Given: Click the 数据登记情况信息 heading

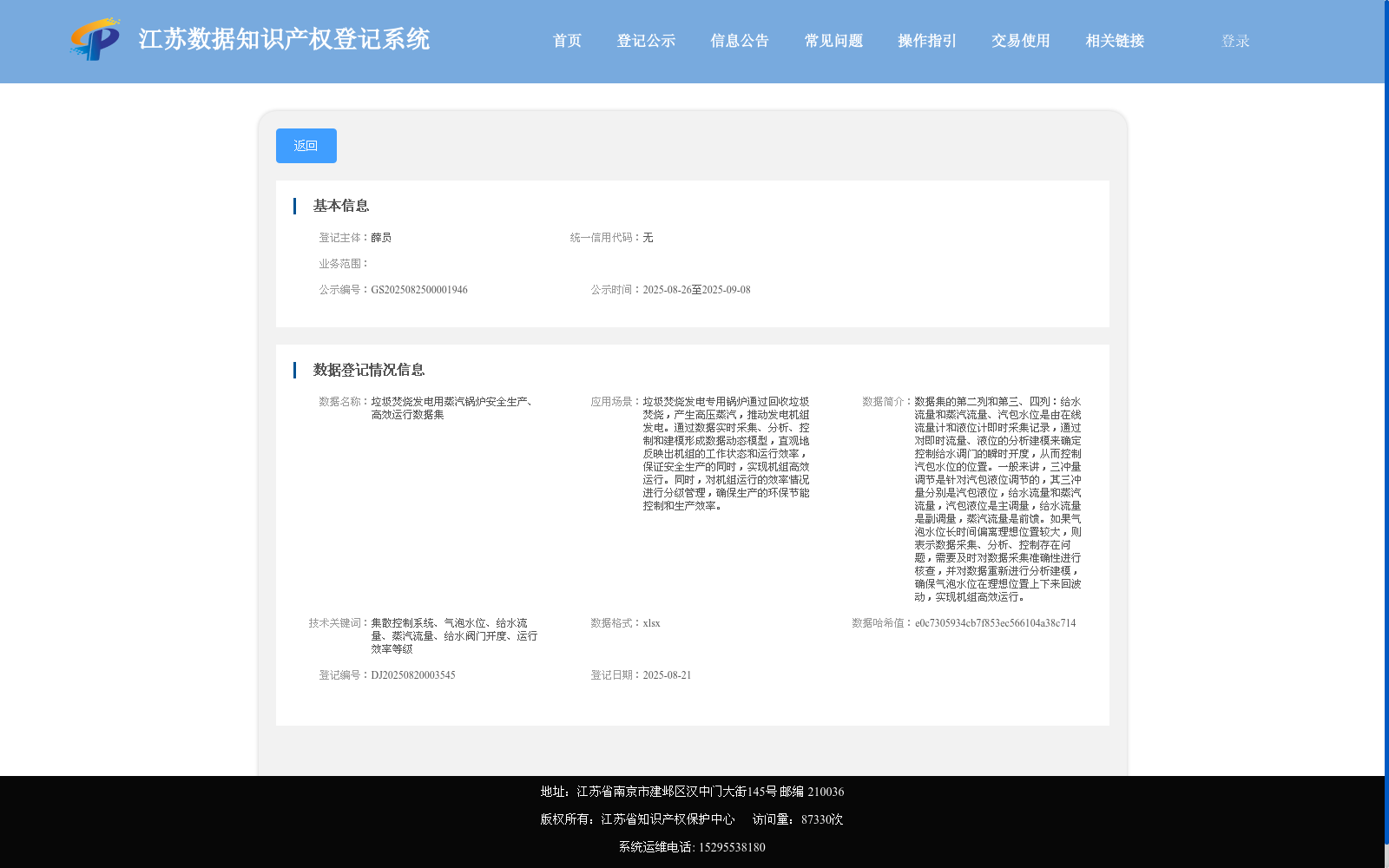Looking at the screenshot, I should (x=369, y=370).
